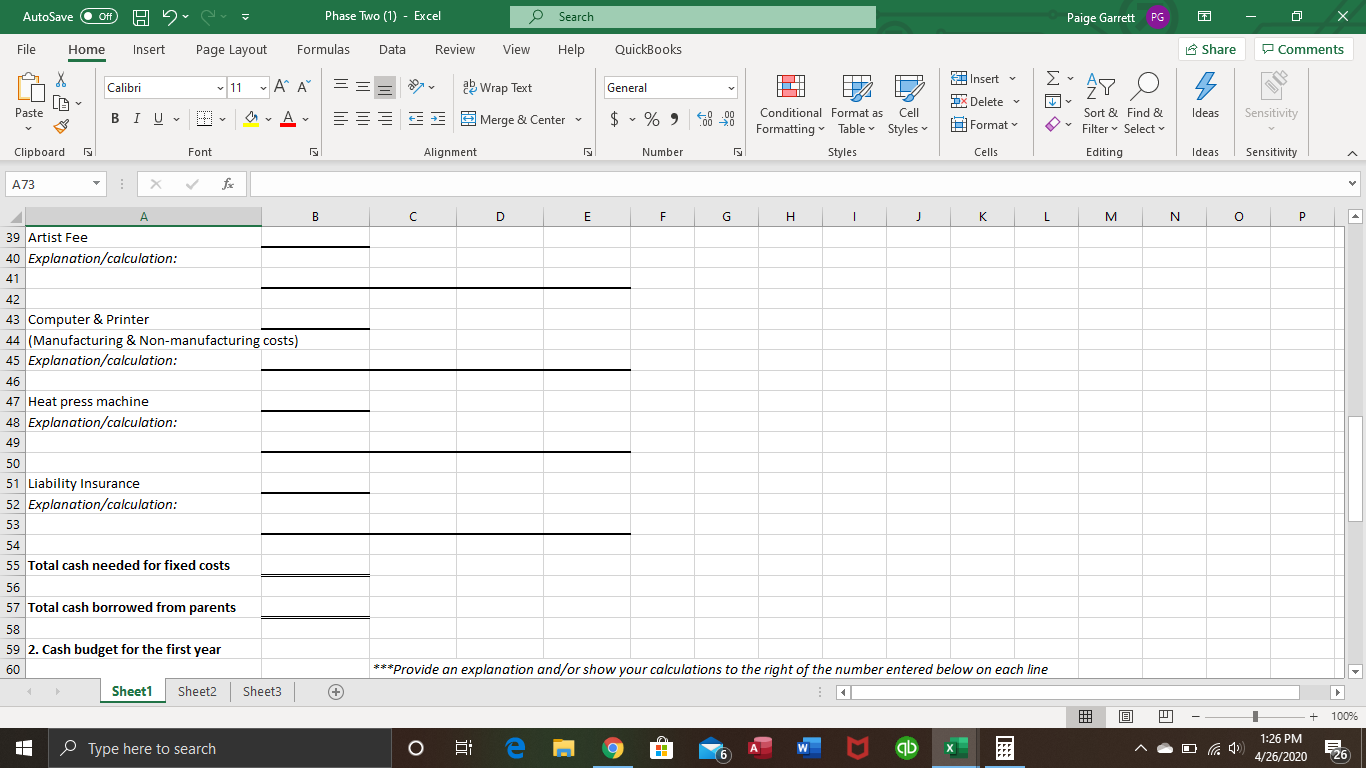Click the Center align icon
1366x768 pixels.
pyautogui.click(x=362, y=119)
